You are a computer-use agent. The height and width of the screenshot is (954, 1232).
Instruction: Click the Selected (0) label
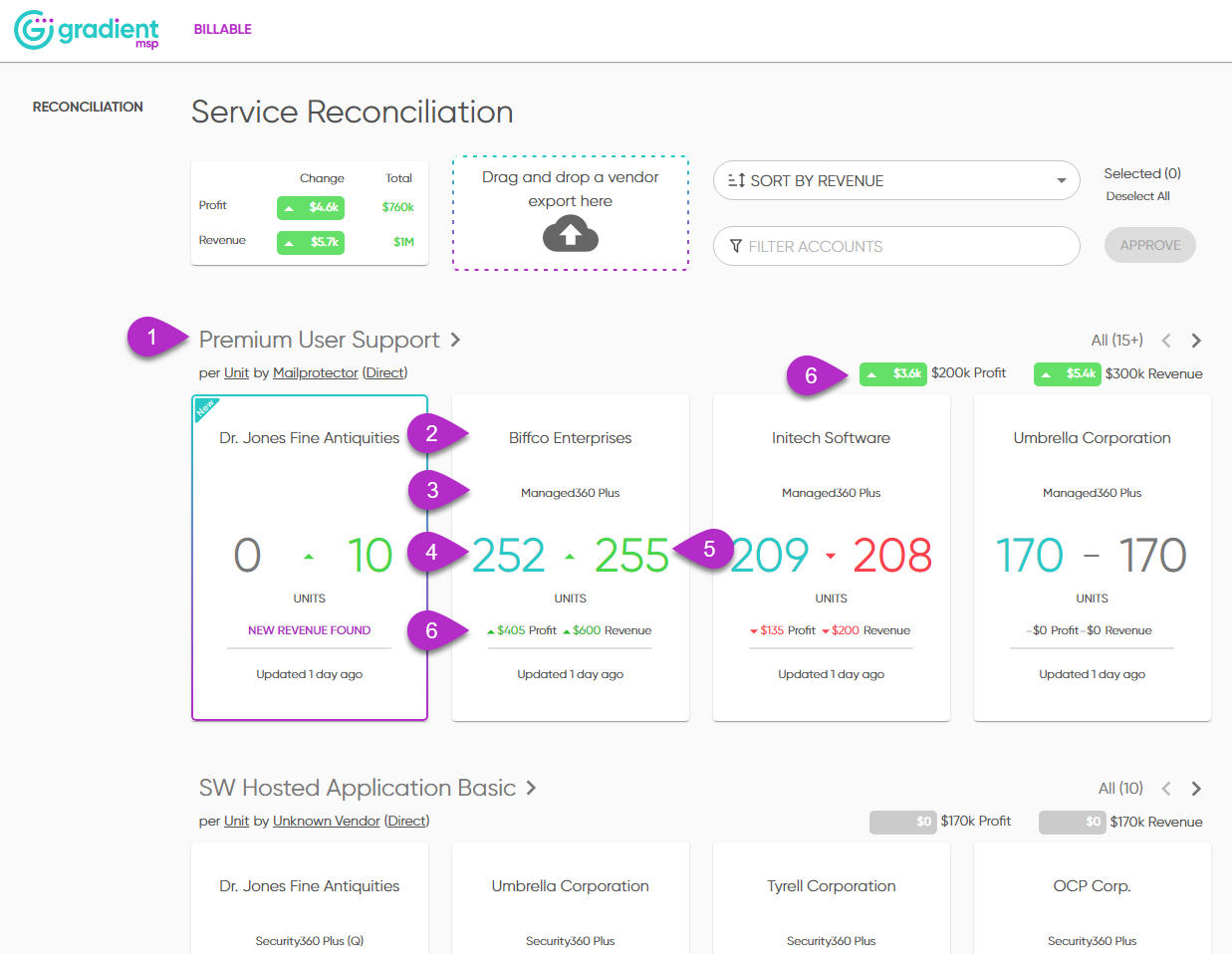pos(1142,173)
